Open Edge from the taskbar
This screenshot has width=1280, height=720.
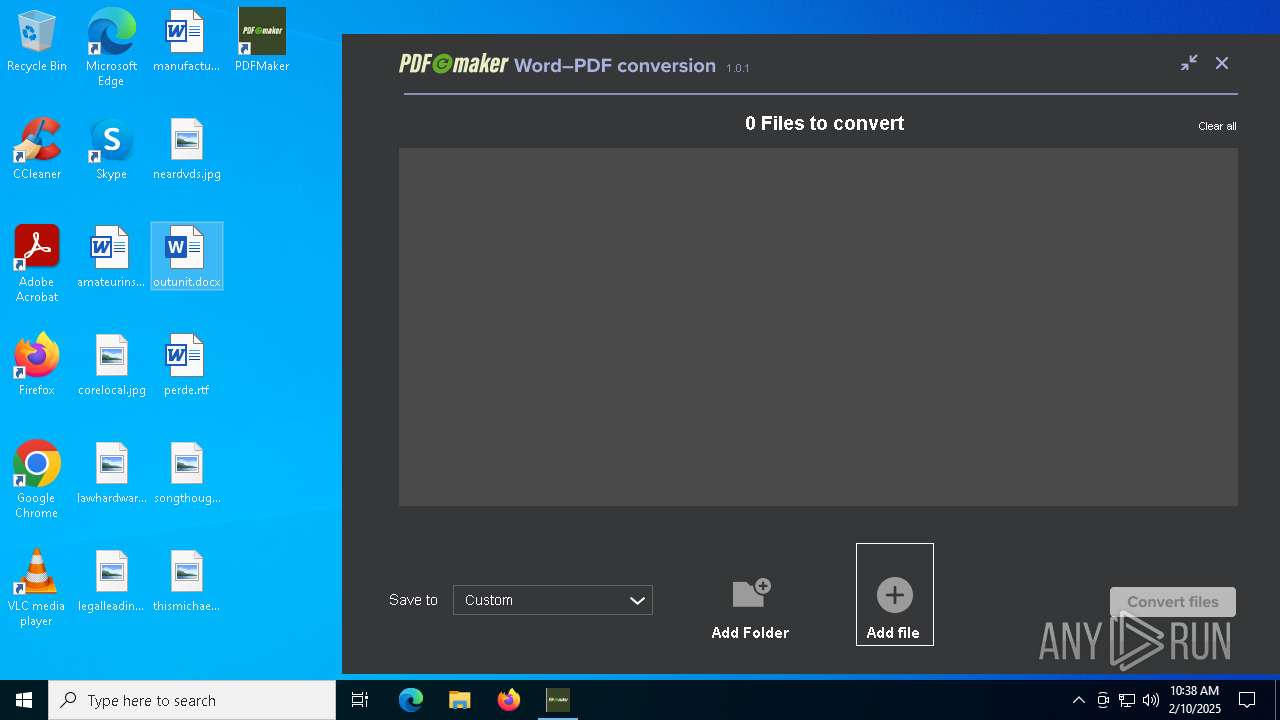411,700
